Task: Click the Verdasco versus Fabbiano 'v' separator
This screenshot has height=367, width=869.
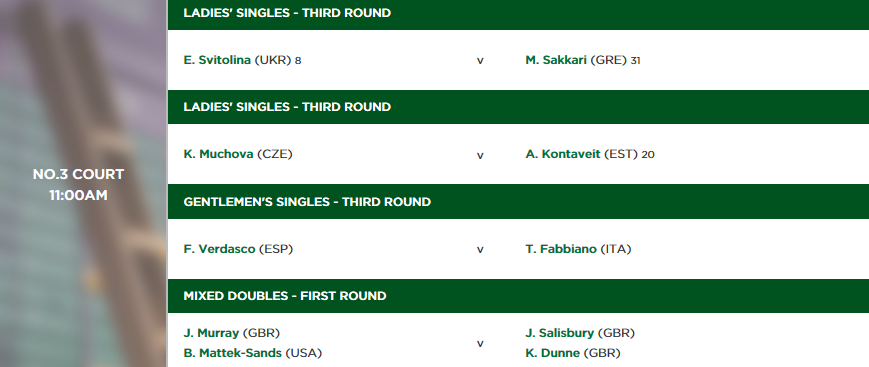Action: point(480,250)
